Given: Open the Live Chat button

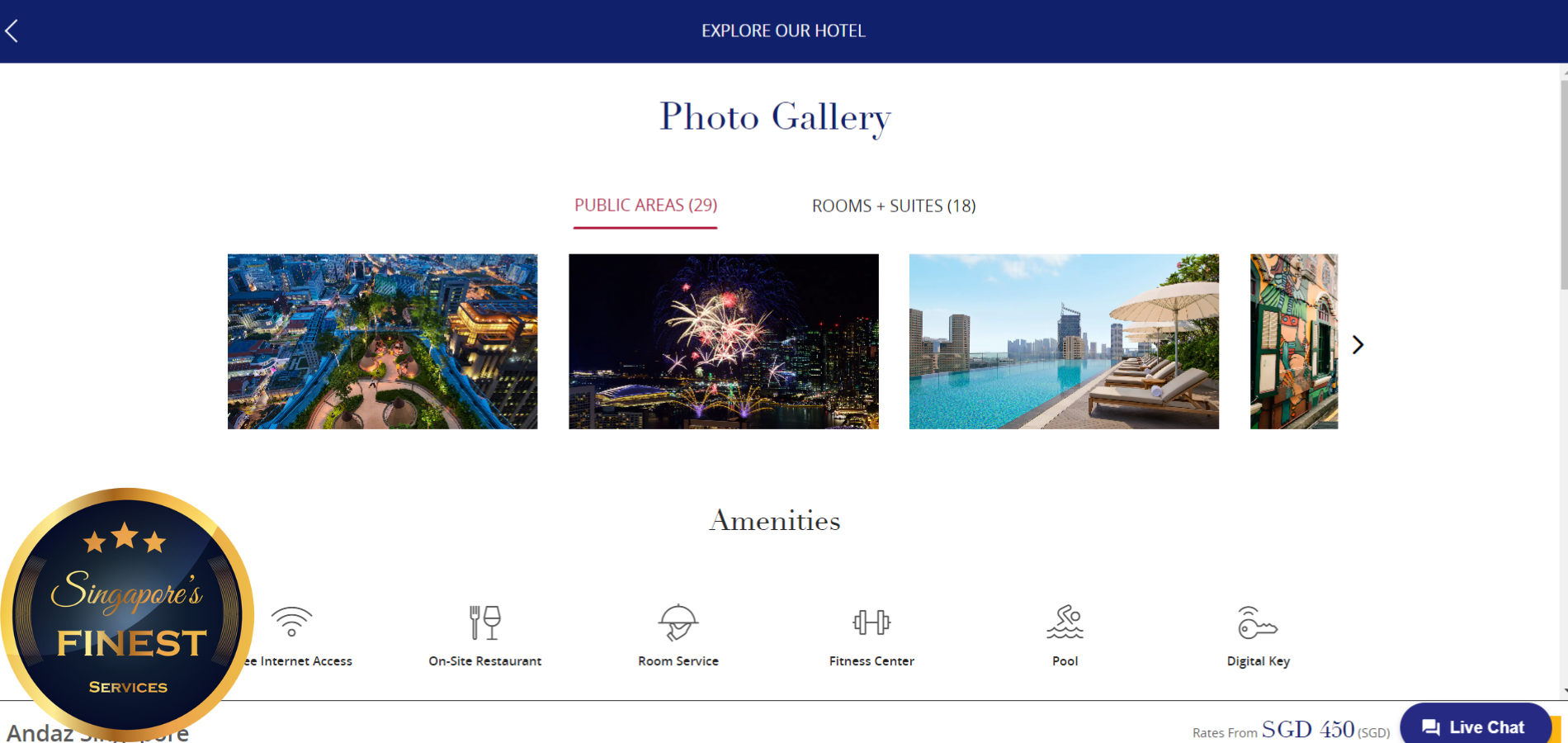Looking at the screenshot, I should (x=1476, y=725).
